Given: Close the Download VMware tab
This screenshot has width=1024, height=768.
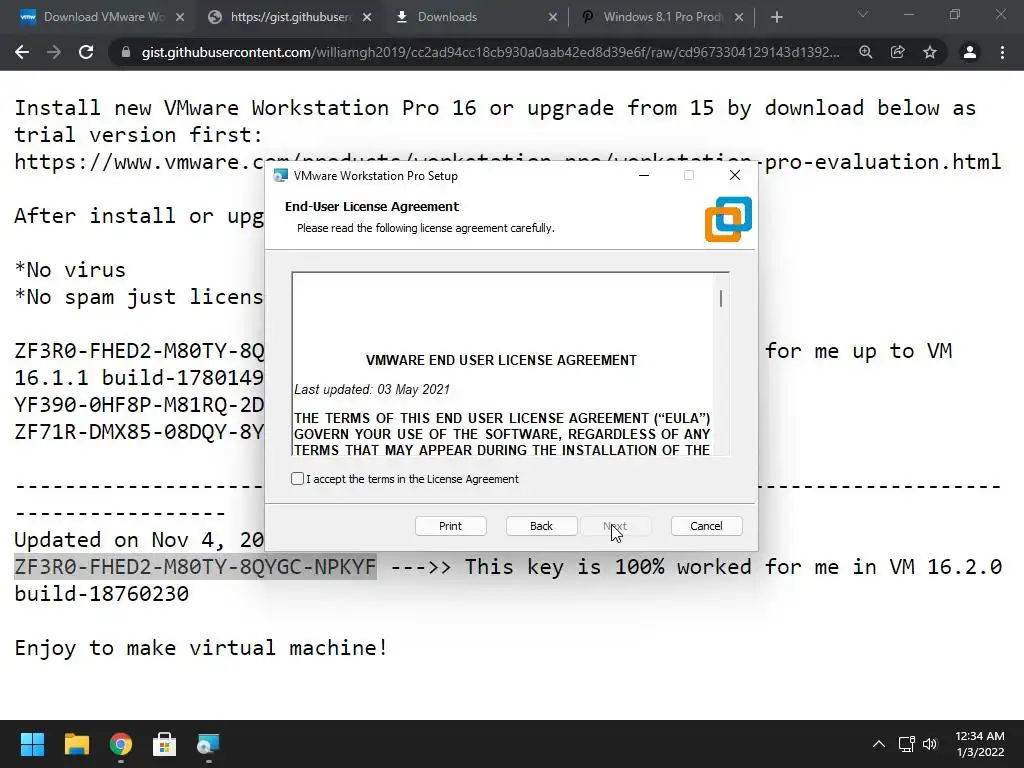Looking at the screenshot, I should pyautogui.click(x=180, y=17).
